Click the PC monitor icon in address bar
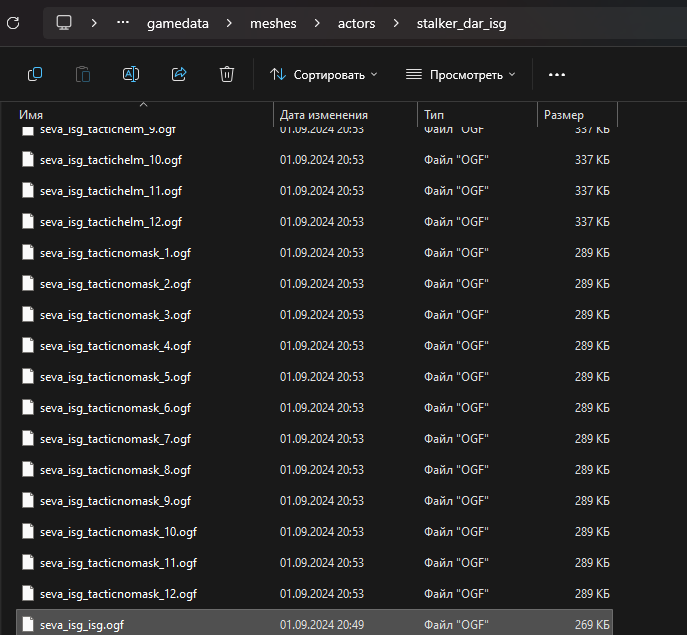The height and width of the screenshot is (635, 687). 64,22
